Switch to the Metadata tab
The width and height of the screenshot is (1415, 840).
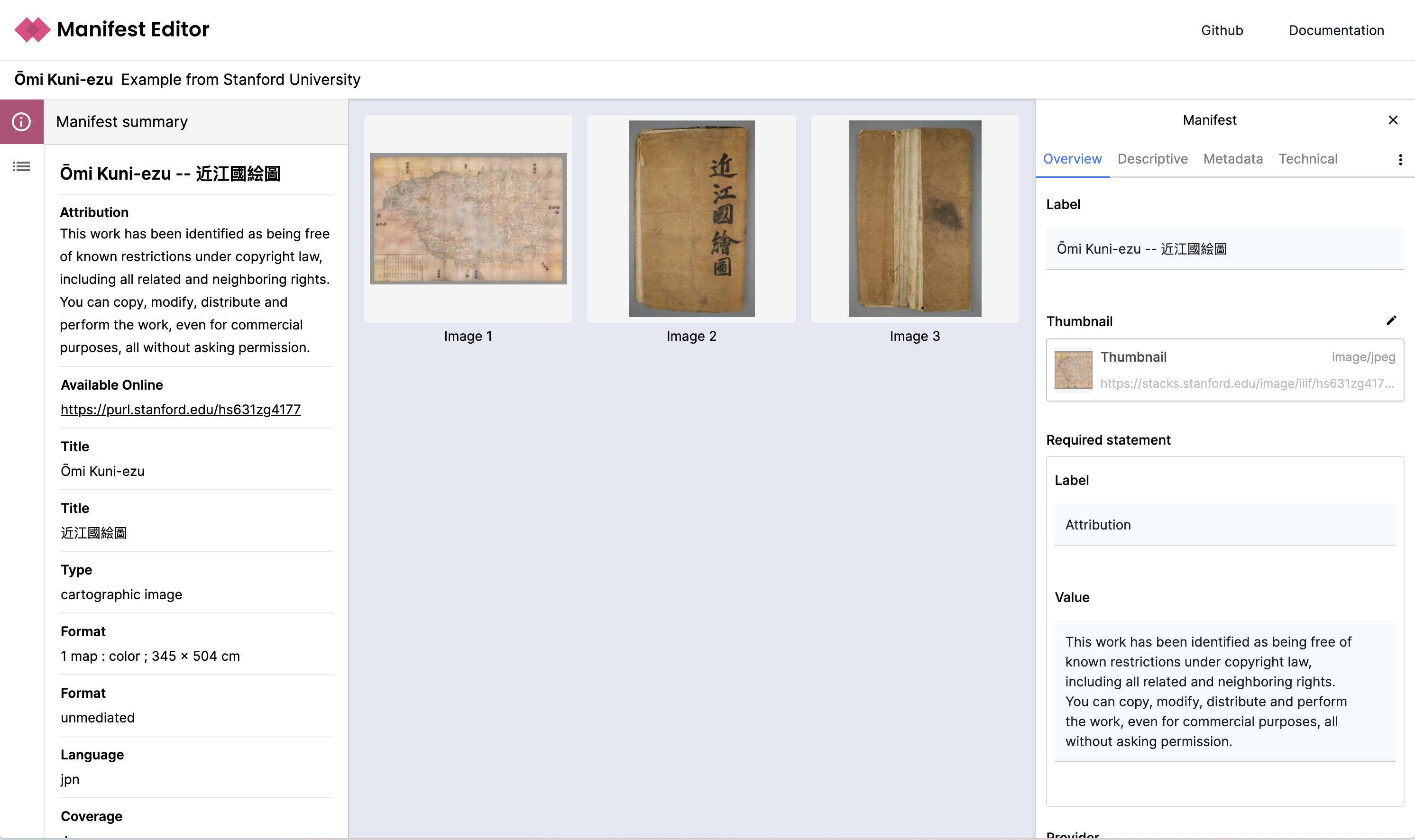[1232, 159]
